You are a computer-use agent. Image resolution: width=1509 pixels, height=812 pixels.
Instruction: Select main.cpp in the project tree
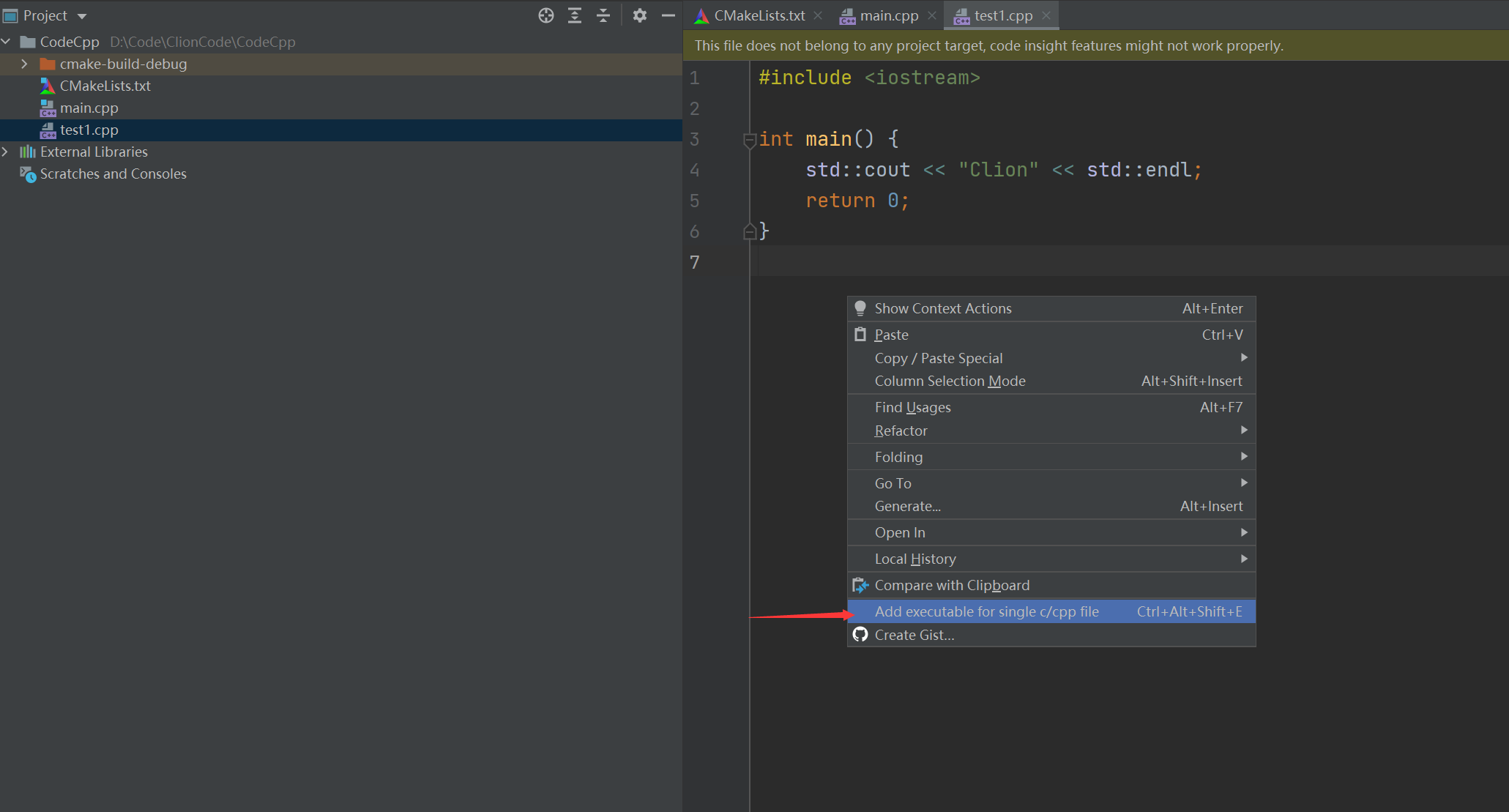89,108
